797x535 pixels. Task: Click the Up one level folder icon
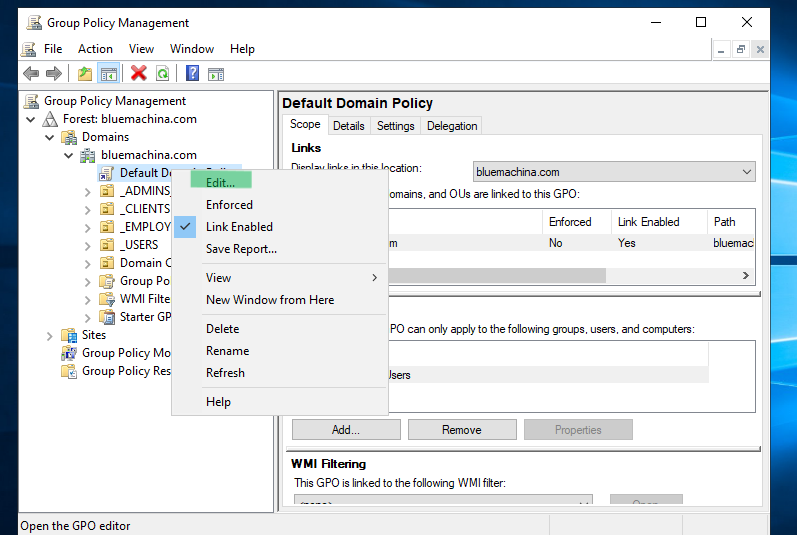pyautogui.click(x=85, y=74)
